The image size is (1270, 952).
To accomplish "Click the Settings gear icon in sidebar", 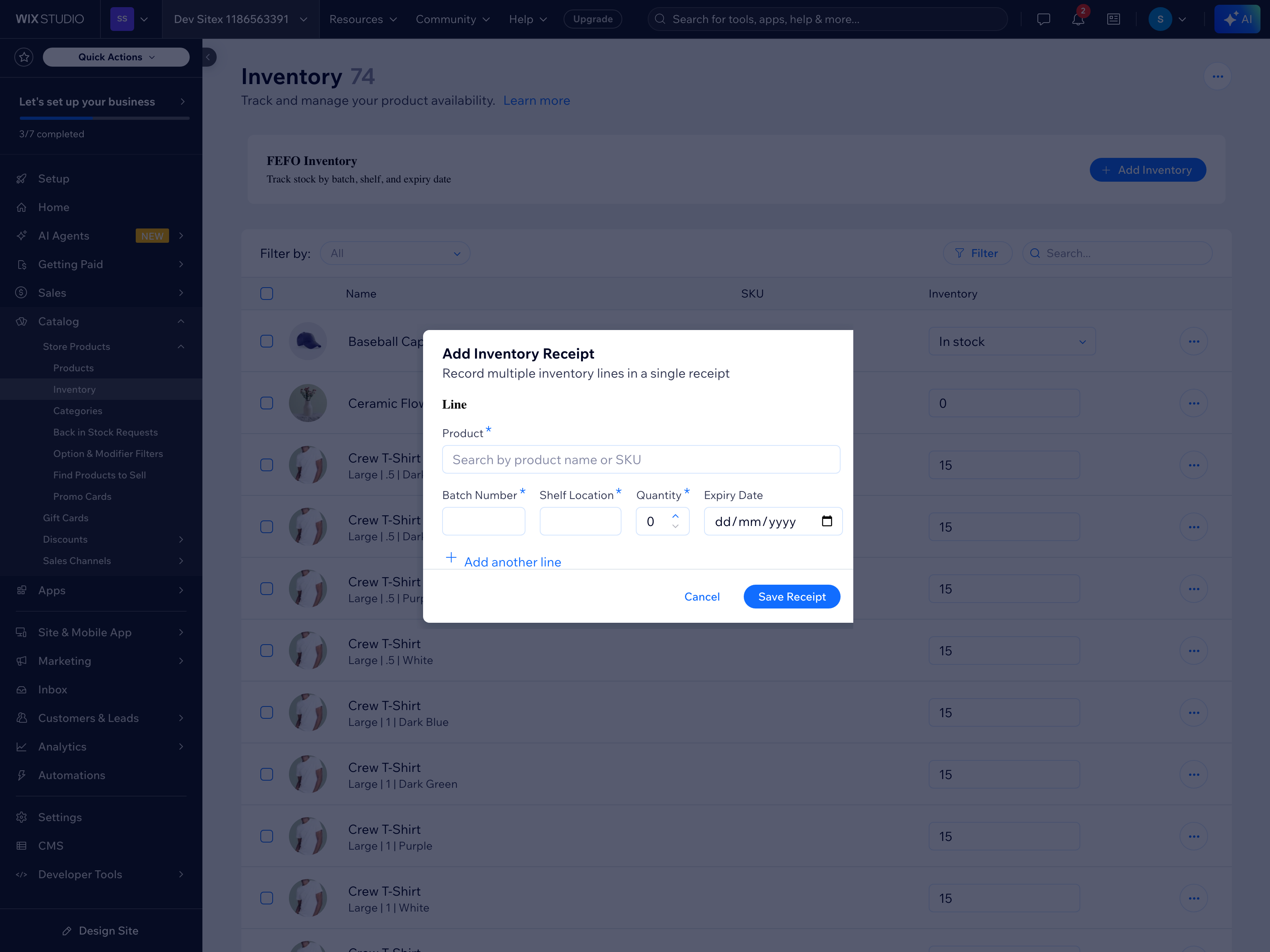I will pos(22,817).
